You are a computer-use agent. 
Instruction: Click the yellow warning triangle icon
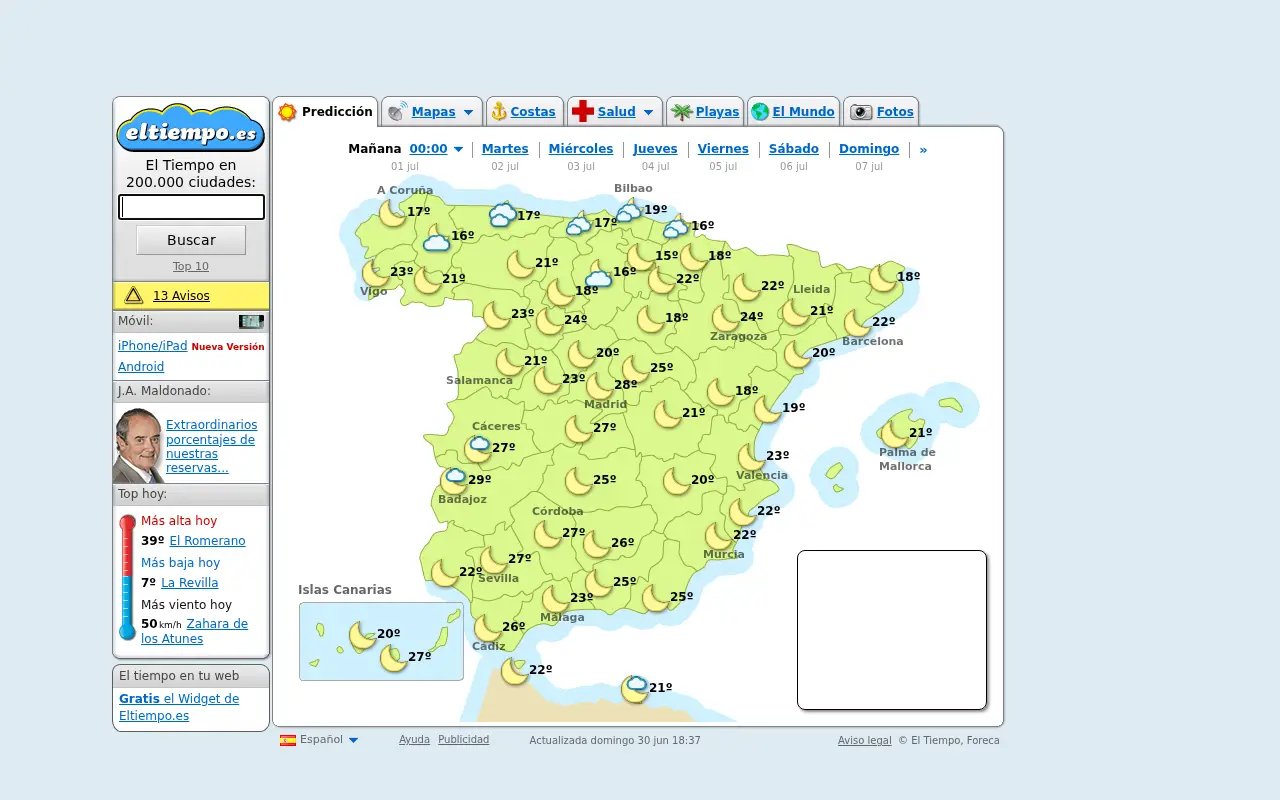134,295
